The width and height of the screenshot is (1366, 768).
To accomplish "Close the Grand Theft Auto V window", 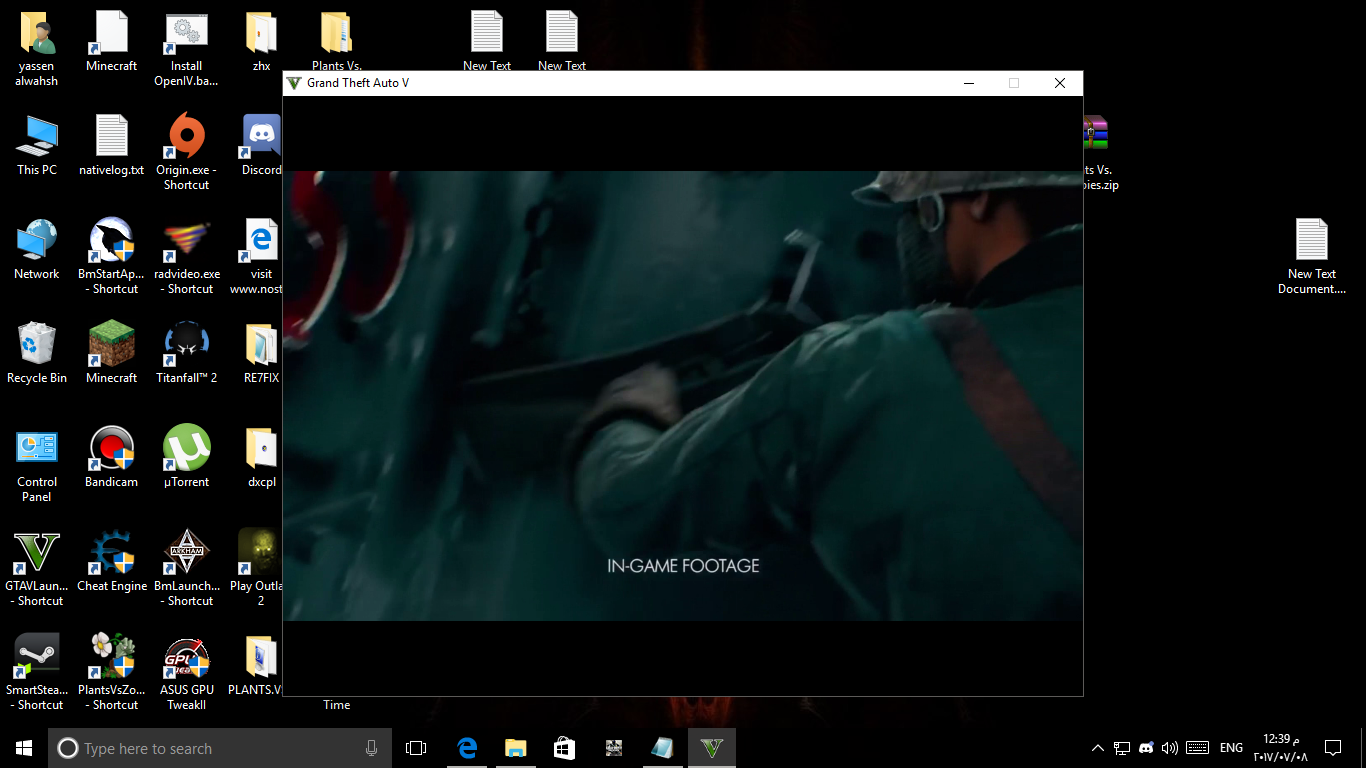I will (1060, 83).
